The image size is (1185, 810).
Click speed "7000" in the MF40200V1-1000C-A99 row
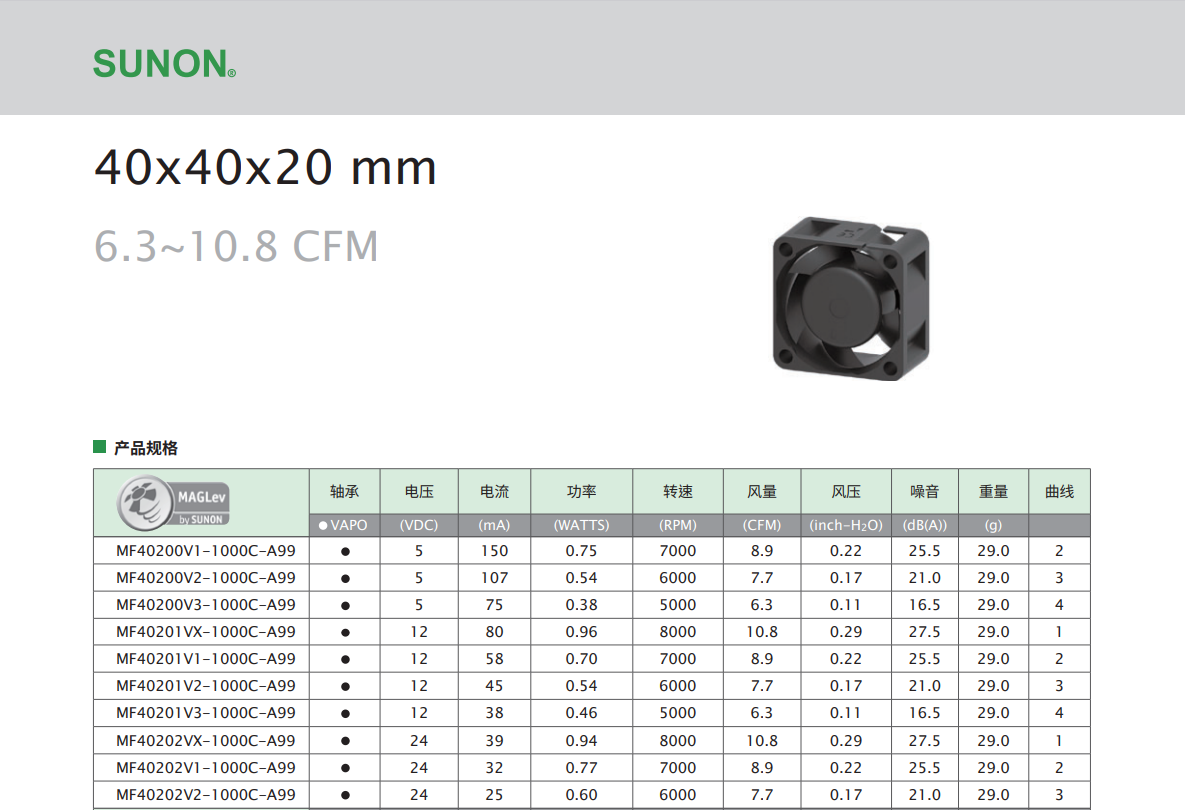(x=678, y=551)
